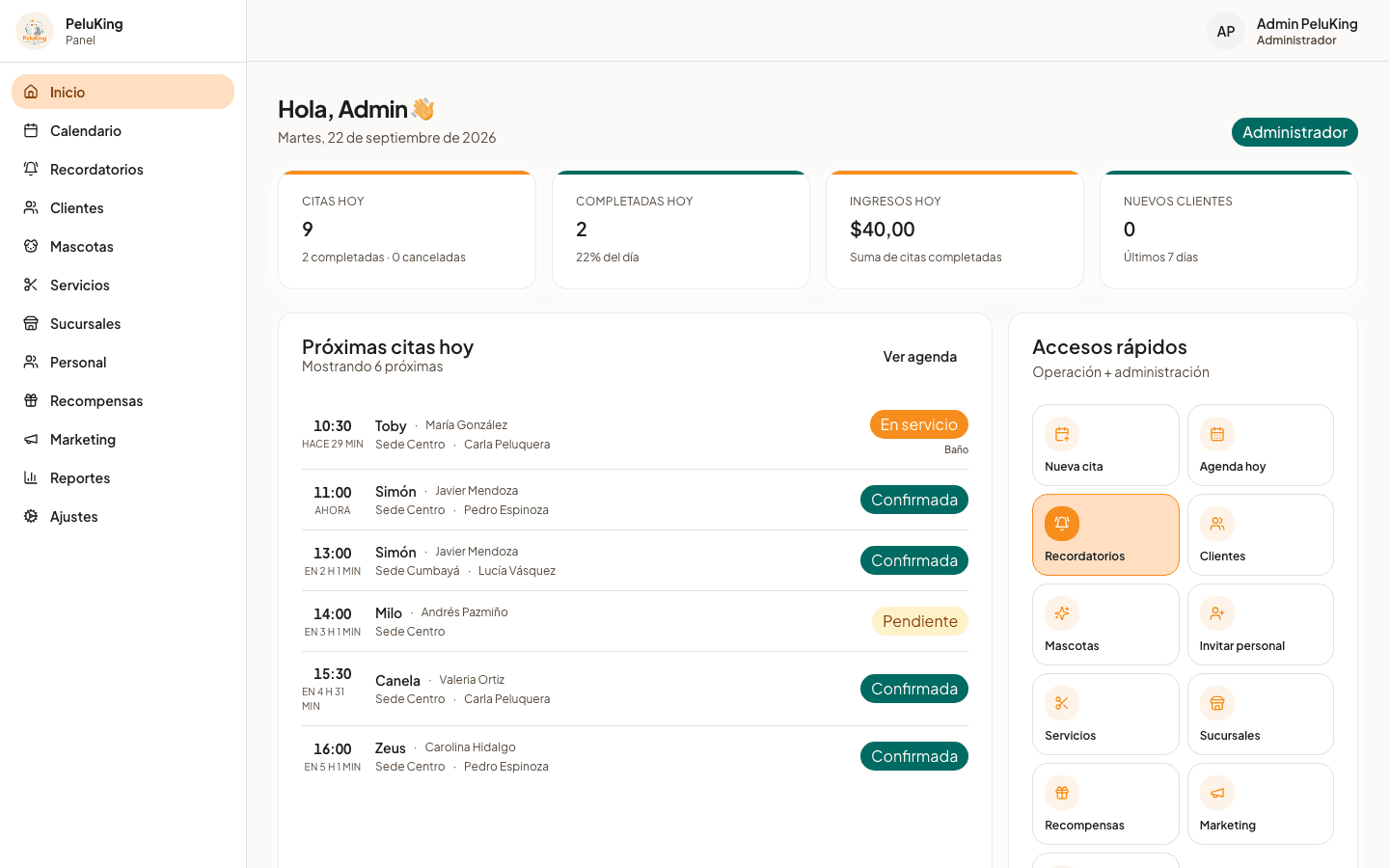
Task: Click the Ver agenda link
Action: pyautogui.click(x=920, y=357)
